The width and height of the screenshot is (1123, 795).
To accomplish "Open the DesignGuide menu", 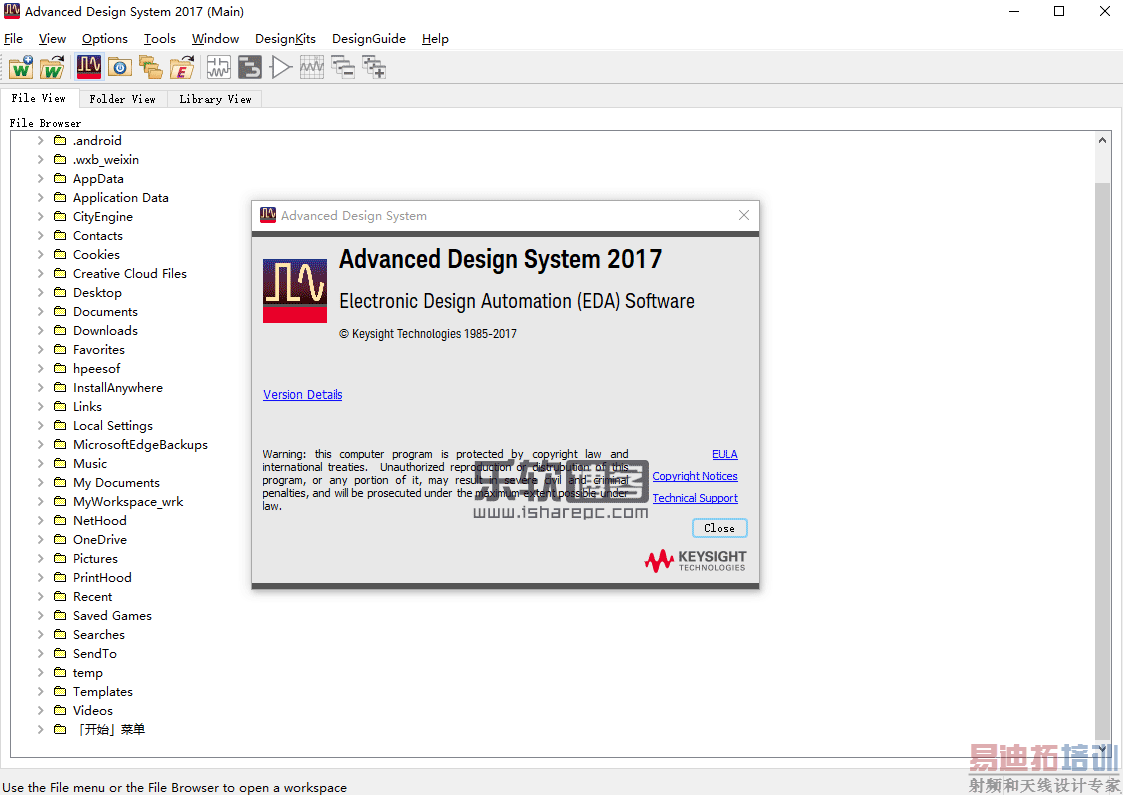I will (x=369, y=39).
